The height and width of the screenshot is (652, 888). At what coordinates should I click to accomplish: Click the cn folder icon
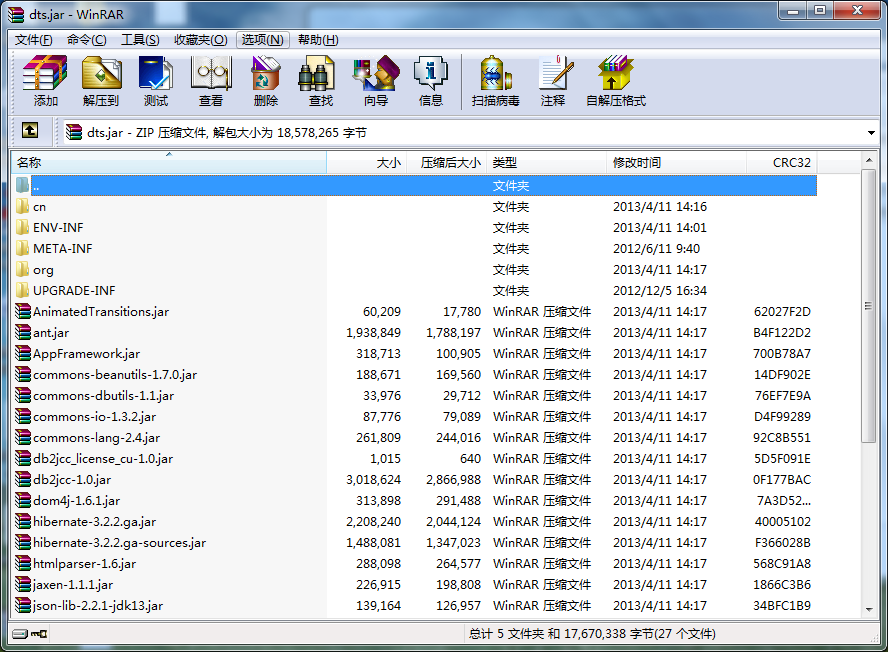pyautogui.click(x=22, y=206)
